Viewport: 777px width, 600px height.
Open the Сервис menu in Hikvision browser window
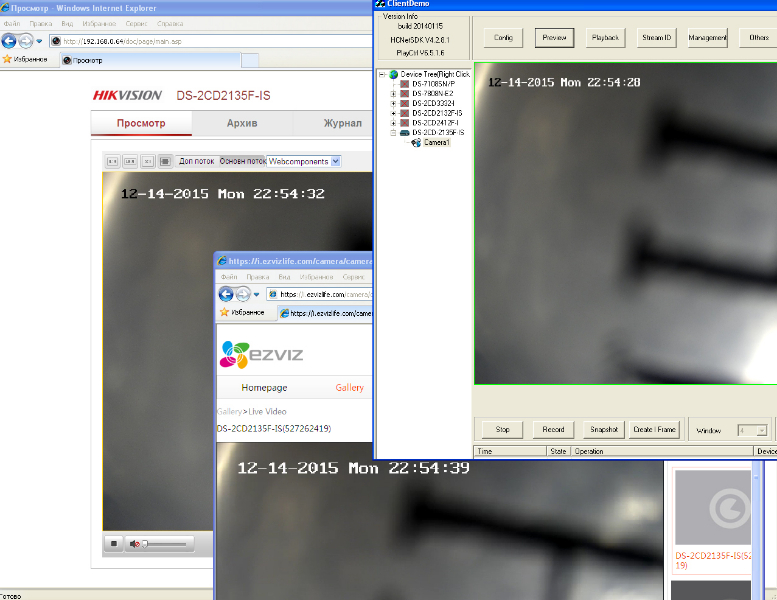pos(136,23)
